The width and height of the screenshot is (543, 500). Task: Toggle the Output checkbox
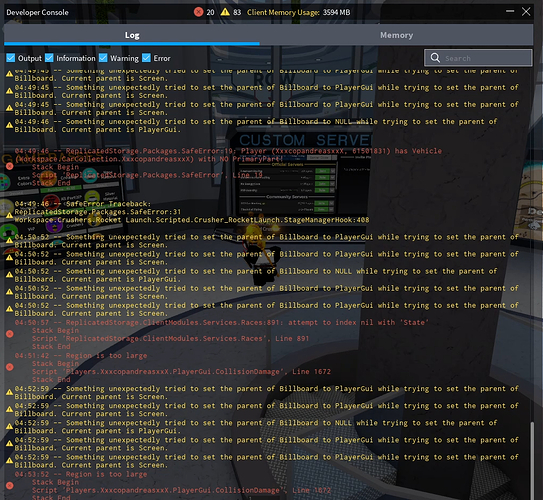[x=11, y=58]
